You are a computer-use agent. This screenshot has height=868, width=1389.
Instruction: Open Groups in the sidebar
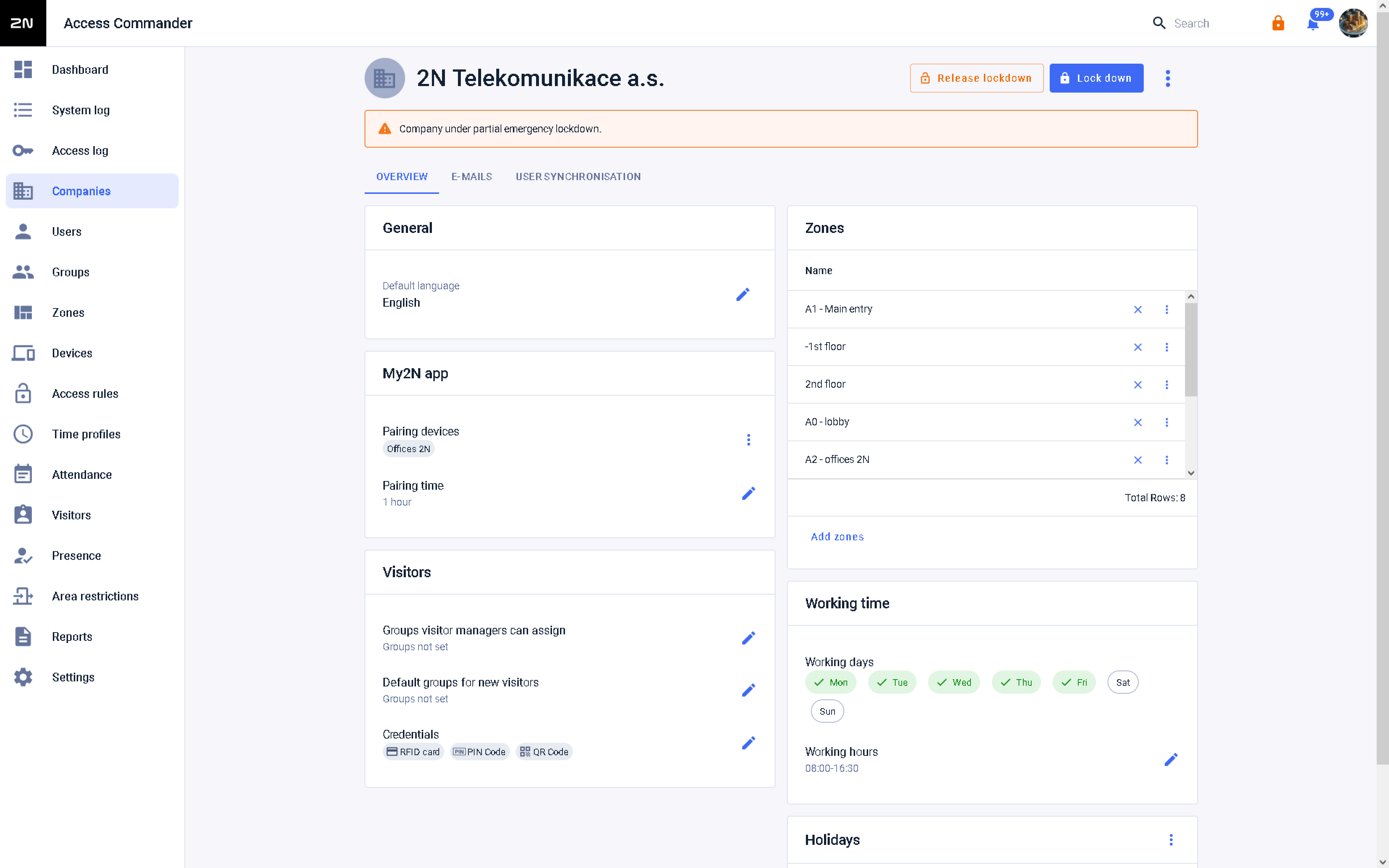pyautogui.click(x=92, y=272)
